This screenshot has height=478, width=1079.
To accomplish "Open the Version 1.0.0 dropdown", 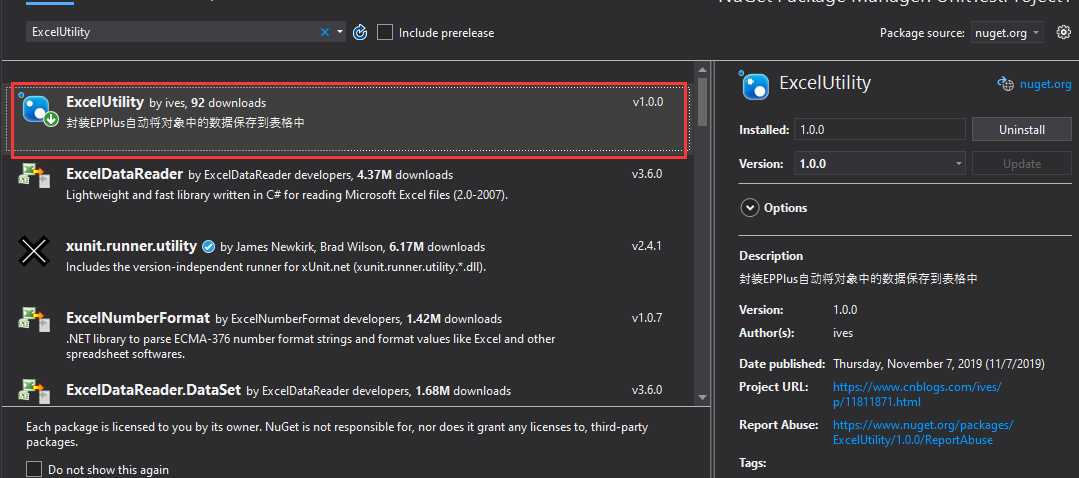I will tap(879, 164).
